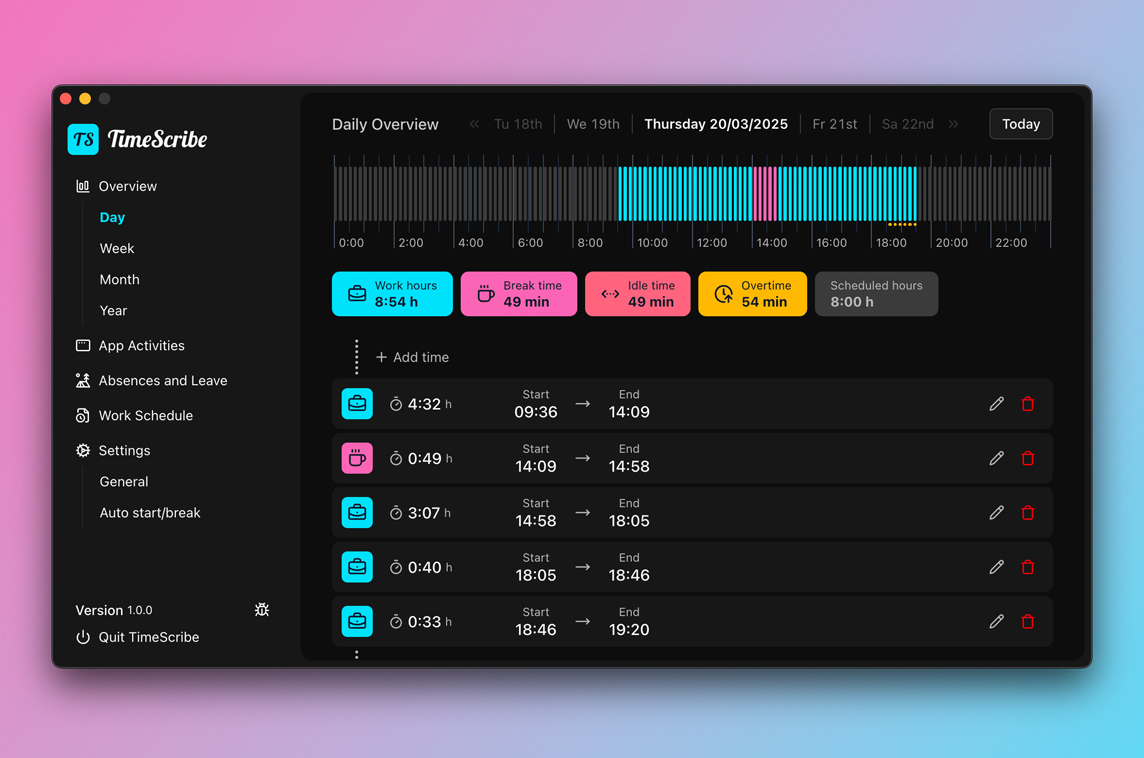Open General settings

click(123, 482)
